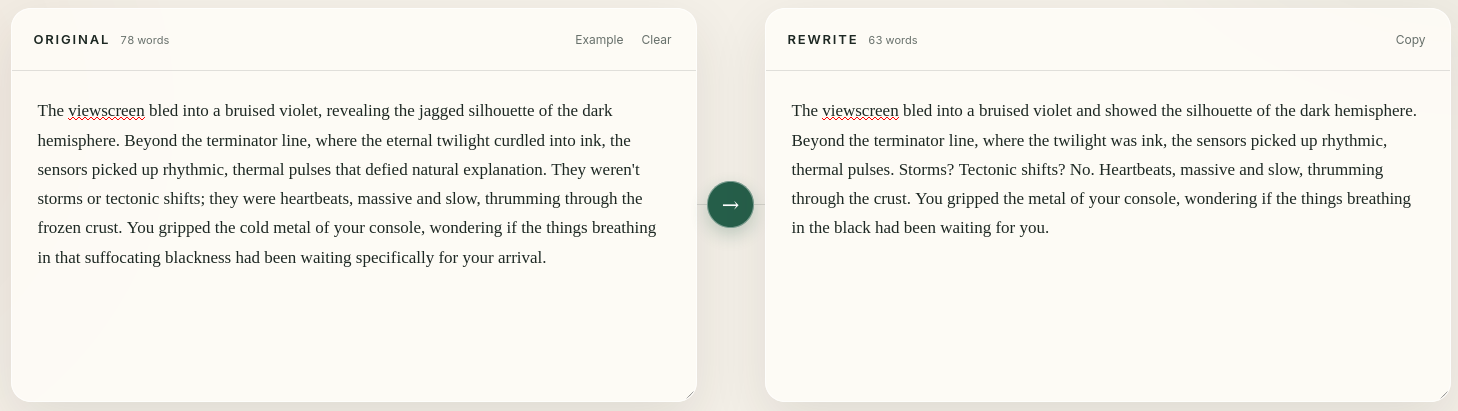1458x411 pixels.
Task: Click the Original panel resize handle
Action: 689,394
